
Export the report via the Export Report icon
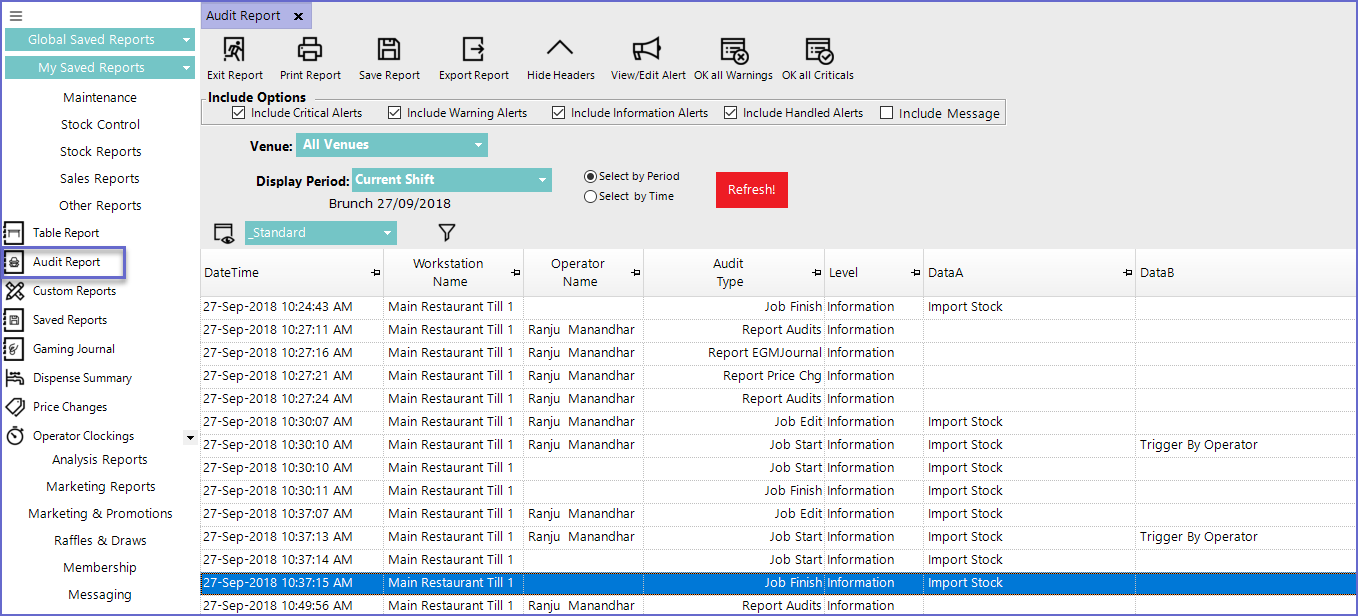[473, 50]
